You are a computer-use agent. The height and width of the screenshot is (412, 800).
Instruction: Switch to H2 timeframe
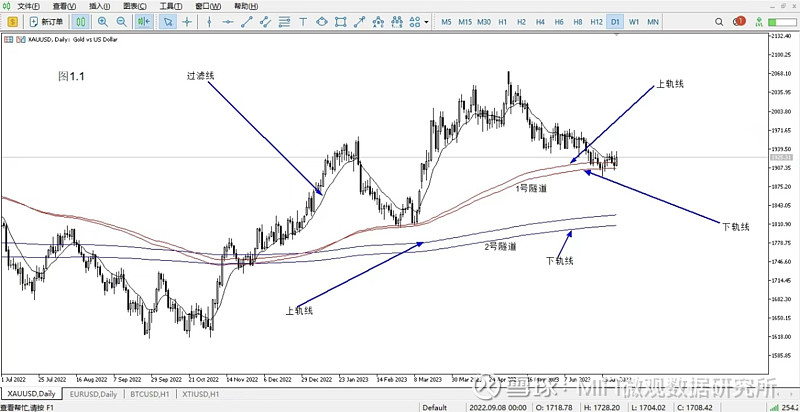[521, 22]
